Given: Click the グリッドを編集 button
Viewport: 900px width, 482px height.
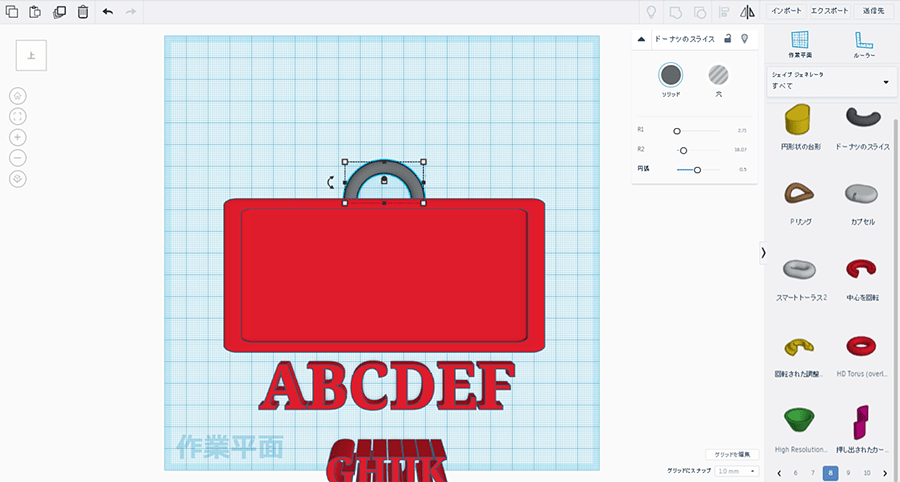Looking at the screenshot, I should [x=733, y=454].
